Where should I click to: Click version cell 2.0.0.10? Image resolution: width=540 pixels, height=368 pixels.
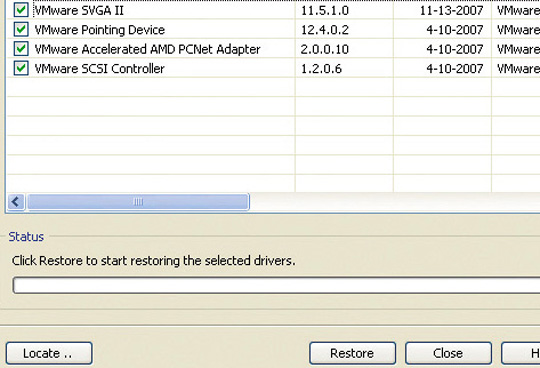click(325, 49)
